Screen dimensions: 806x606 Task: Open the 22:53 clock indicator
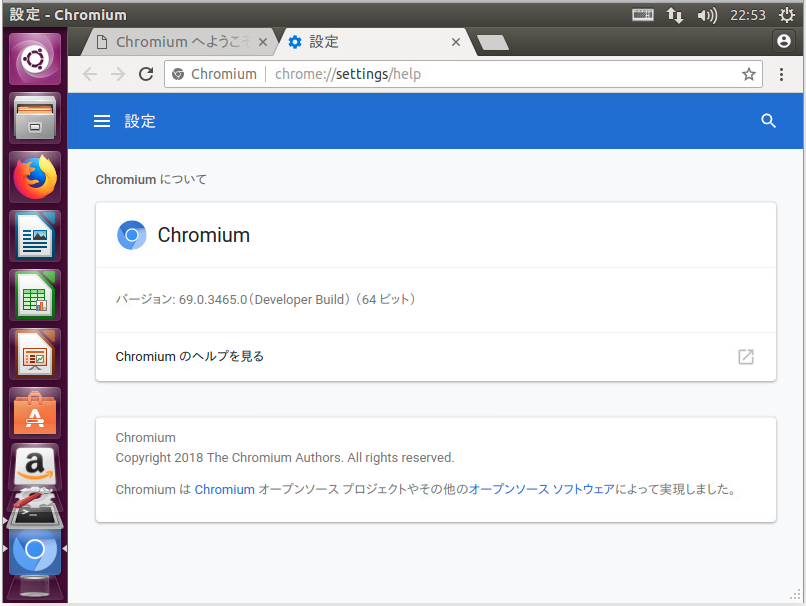748,15
